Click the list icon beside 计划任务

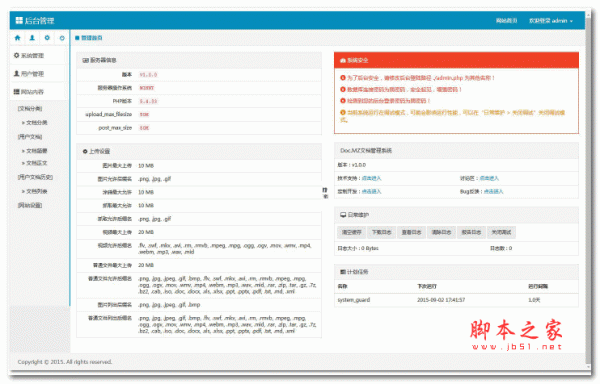343,272
